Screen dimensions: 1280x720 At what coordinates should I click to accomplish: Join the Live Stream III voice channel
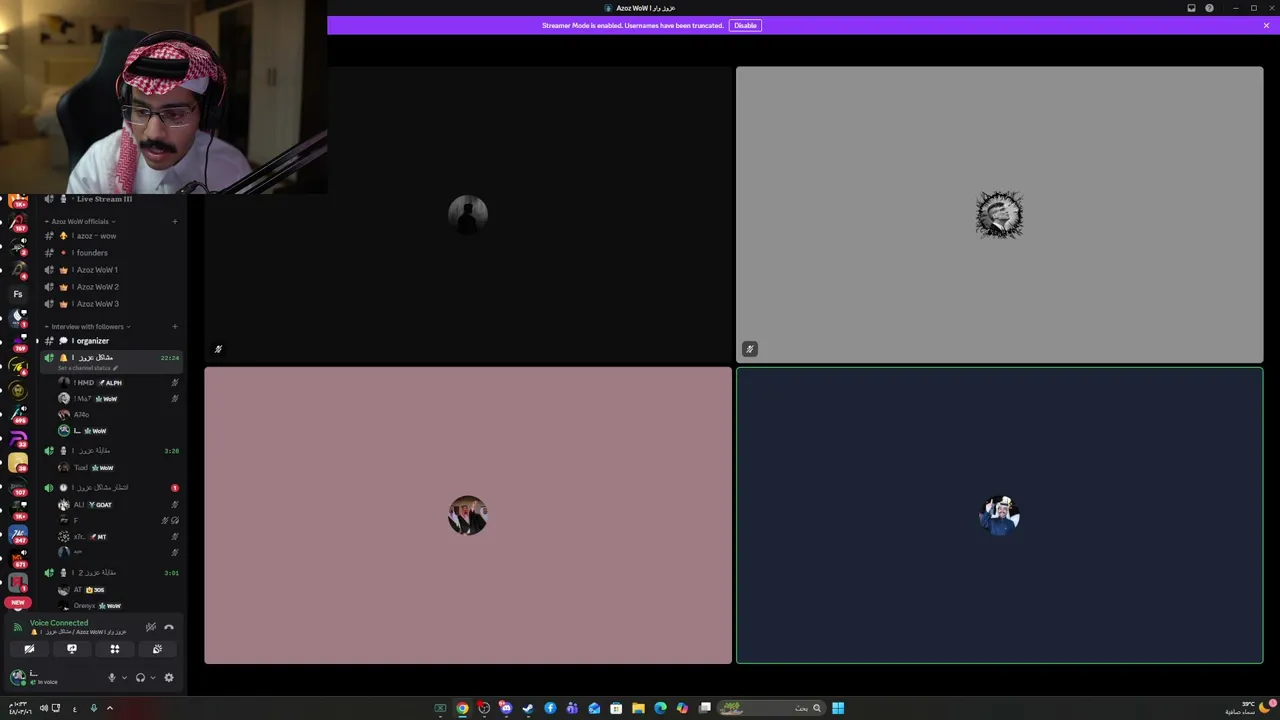pos(110,199)
